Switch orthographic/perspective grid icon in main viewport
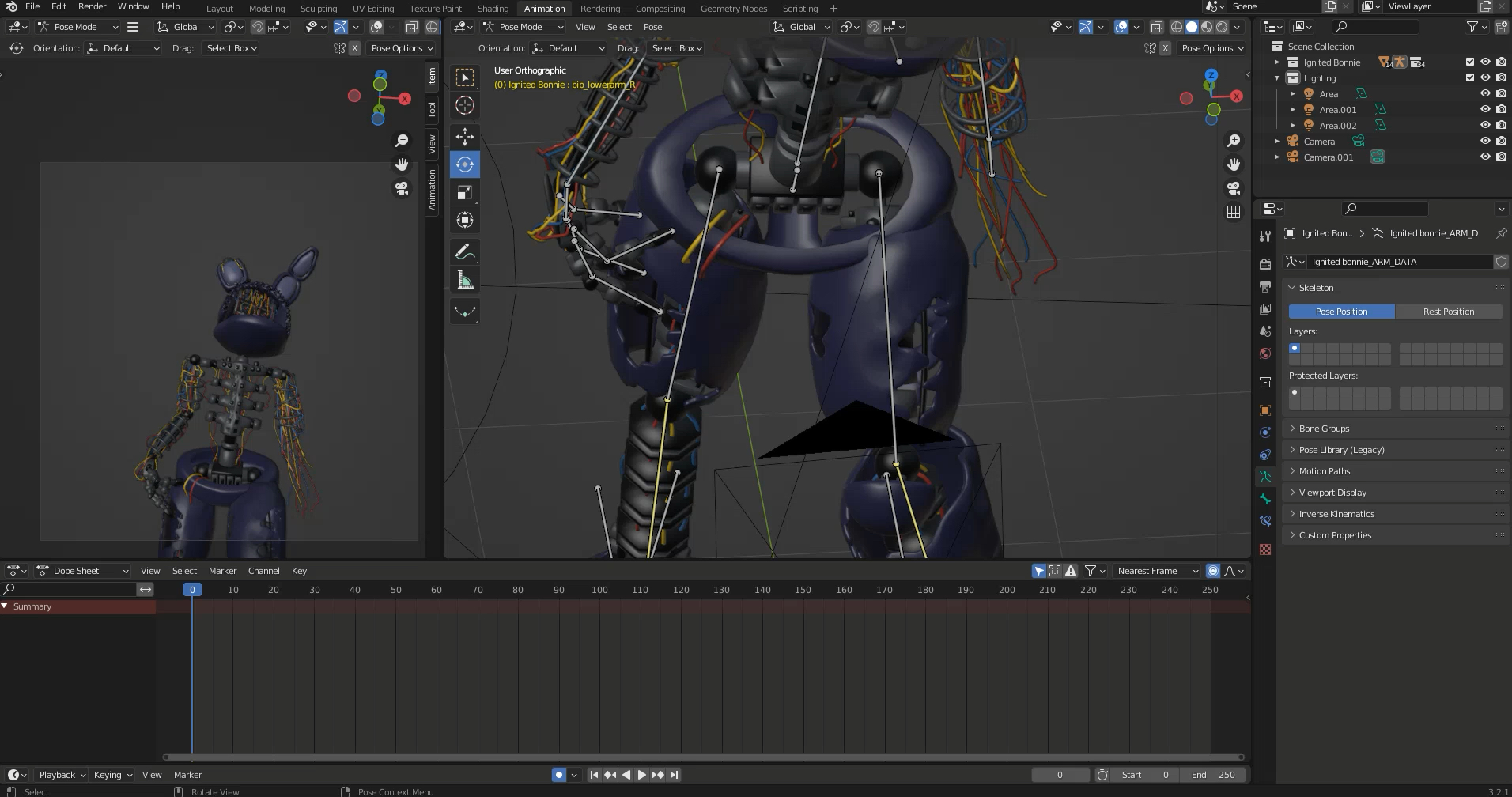 tap(1234, 212)
